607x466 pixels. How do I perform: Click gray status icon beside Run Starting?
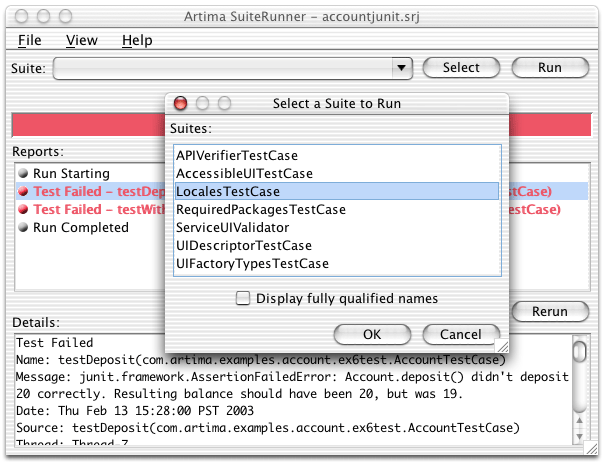23,173
